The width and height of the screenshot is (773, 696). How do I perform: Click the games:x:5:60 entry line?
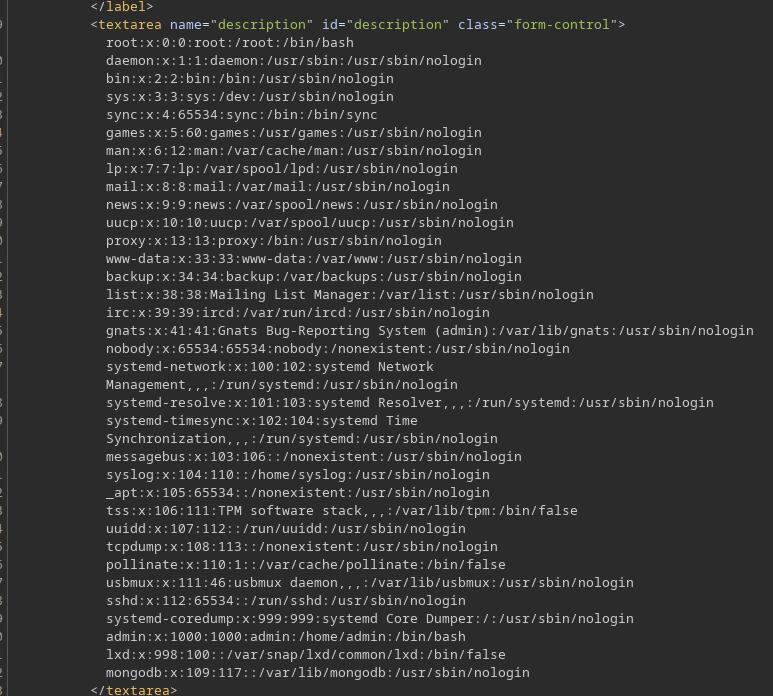point(294,133)
